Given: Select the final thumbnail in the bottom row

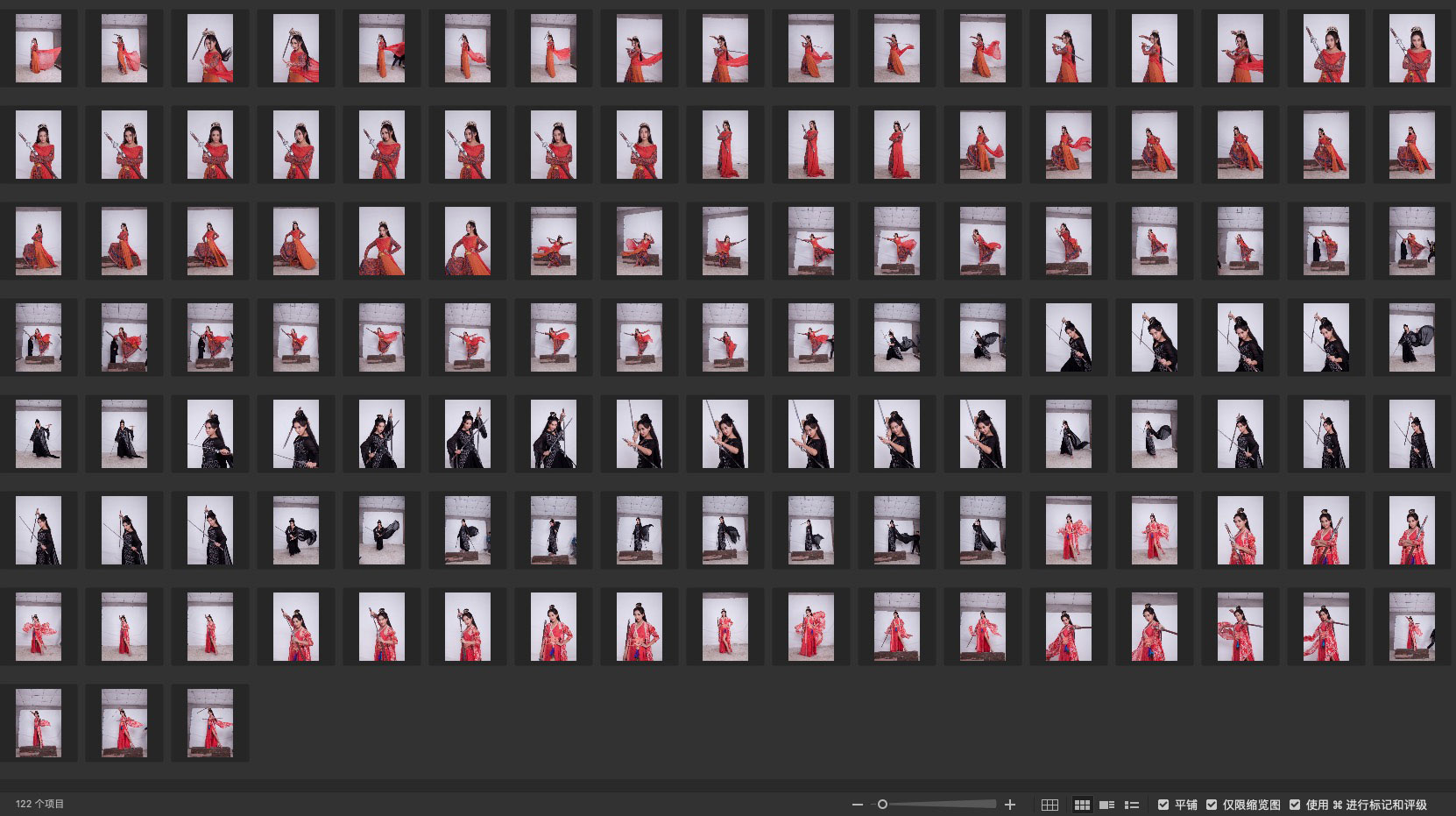Looking at the screenshot, I should [x=210, y=723].
